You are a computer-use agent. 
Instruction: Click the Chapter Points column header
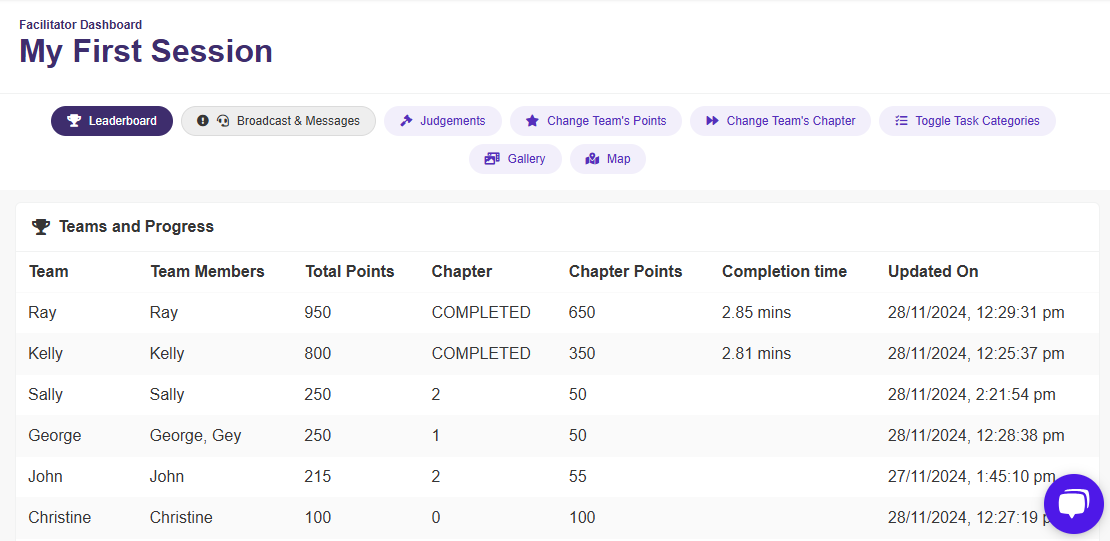tap(626, 271)
